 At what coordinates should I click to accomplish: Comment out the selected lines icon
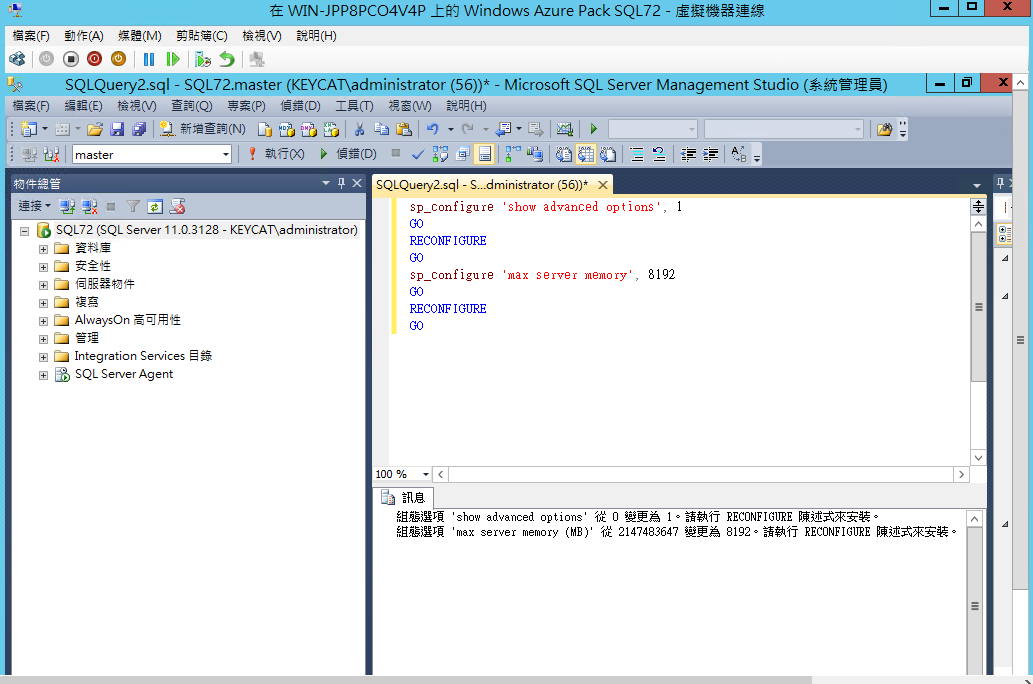pos(636,154)
